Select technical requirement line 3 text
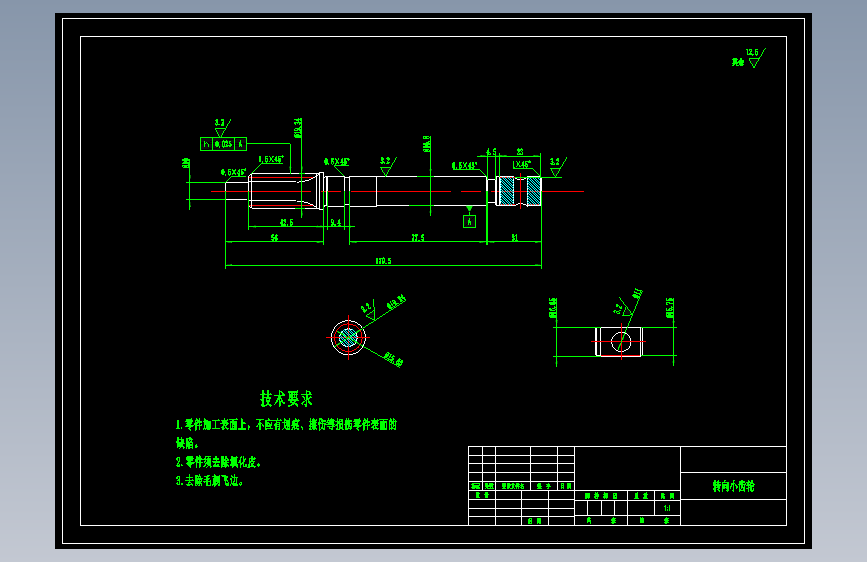This screenshot has height=562, width=867. tap(210, 481)
